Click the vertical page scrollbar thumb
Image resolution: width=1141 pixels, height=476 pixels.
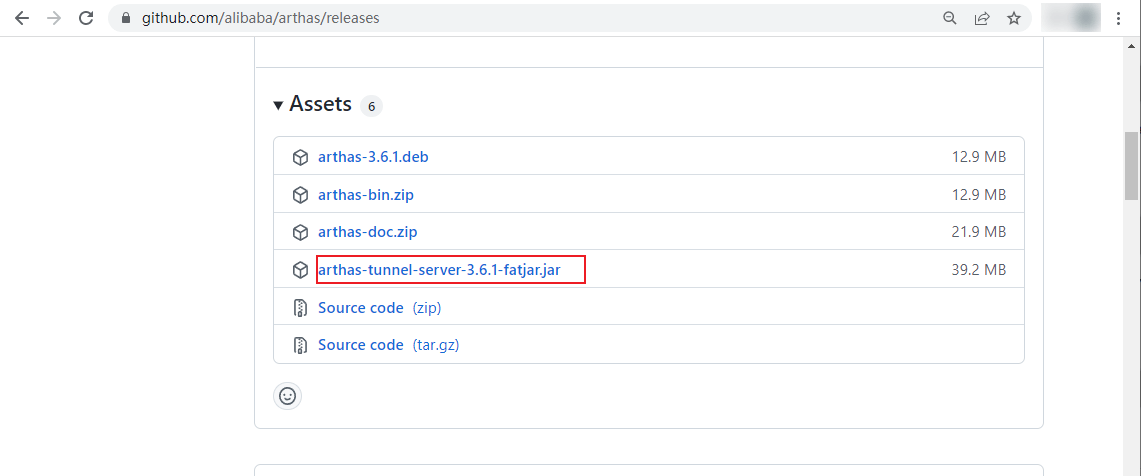click(x=1132, y=165)
